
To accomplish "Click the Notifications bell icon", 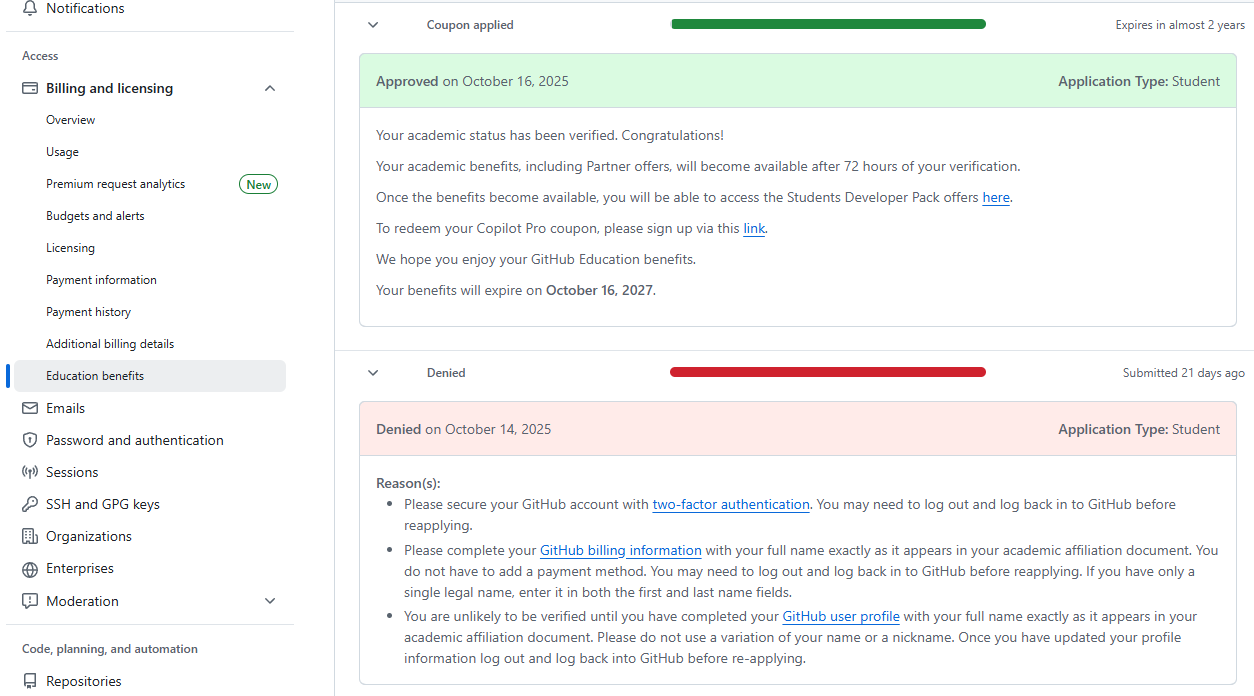I will click(x=30, y=8).
